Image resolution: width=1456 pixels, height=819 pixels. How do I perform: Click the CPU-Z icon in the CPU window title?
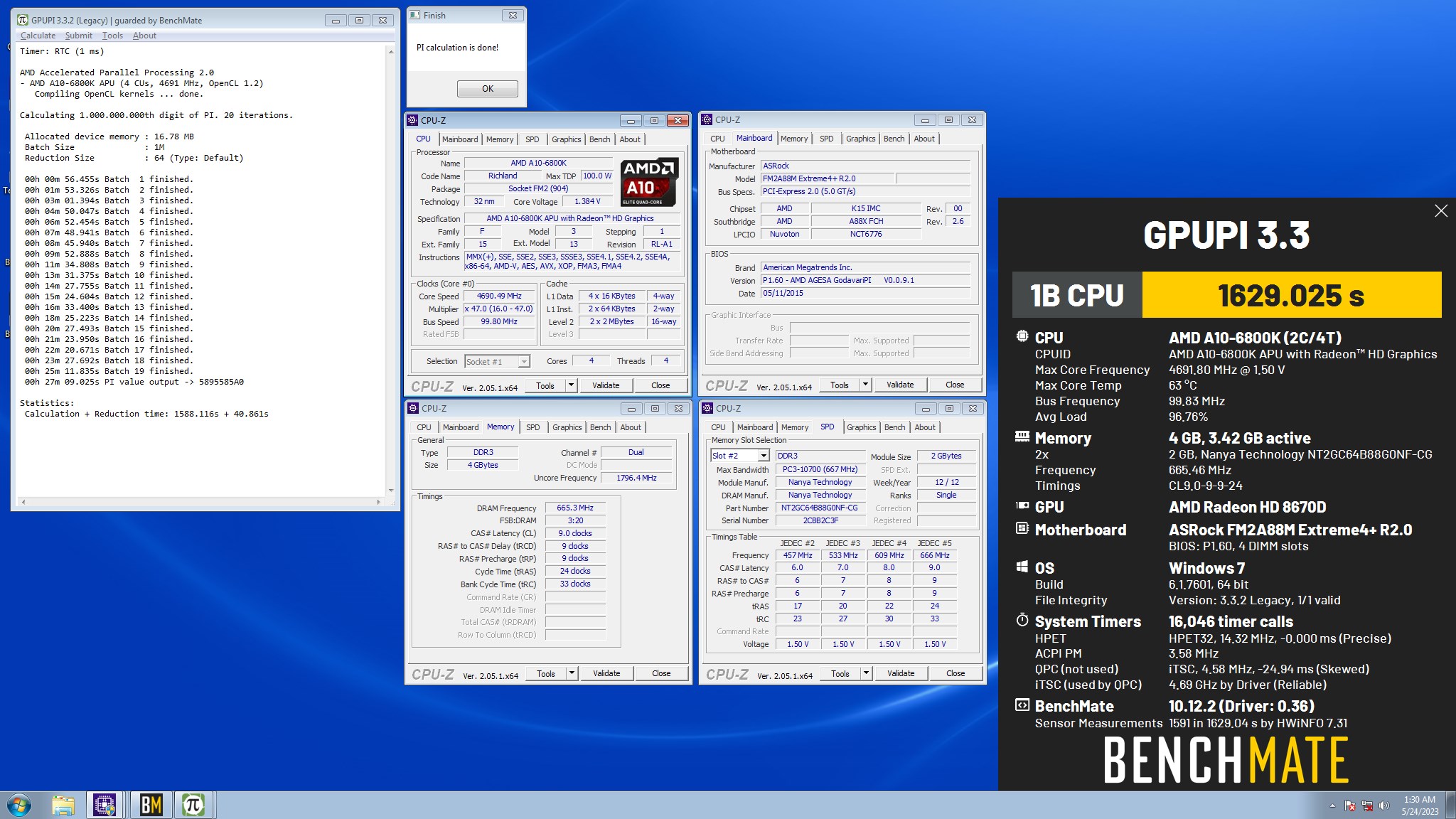(412, 120)
